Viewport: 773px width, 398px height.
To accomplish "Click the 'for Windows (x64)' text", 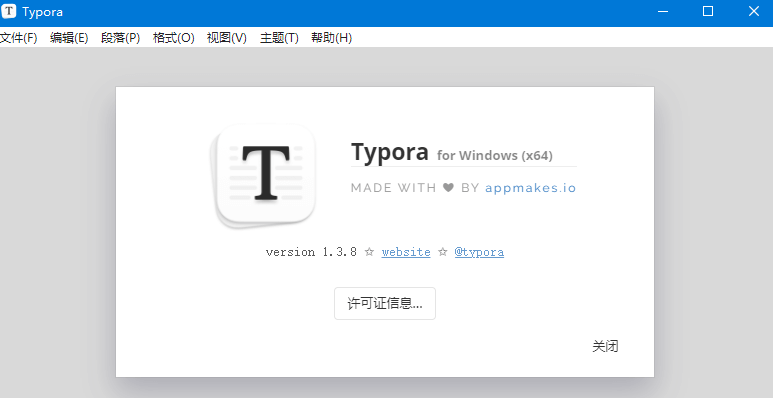I will click(x=494, y=155).
